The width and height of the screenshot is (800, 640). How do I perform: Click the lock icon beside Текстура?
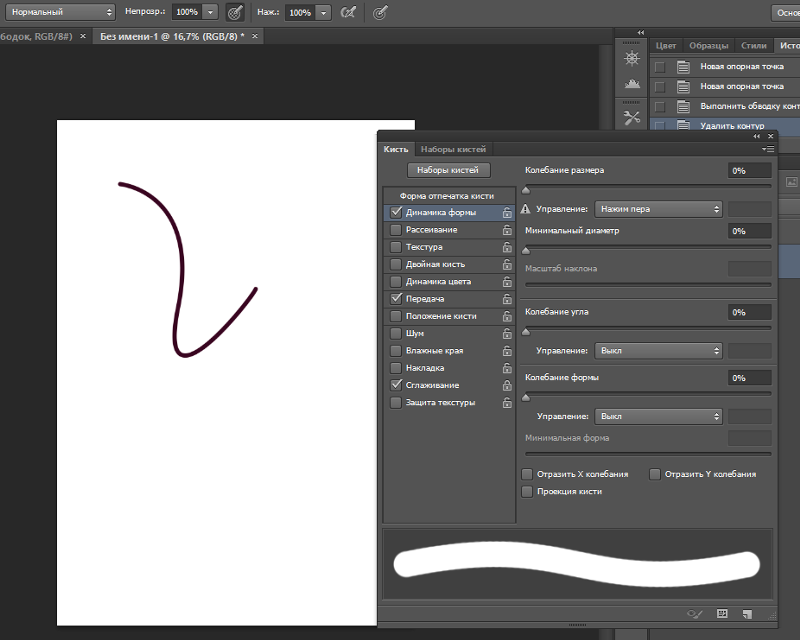(507, 247)
